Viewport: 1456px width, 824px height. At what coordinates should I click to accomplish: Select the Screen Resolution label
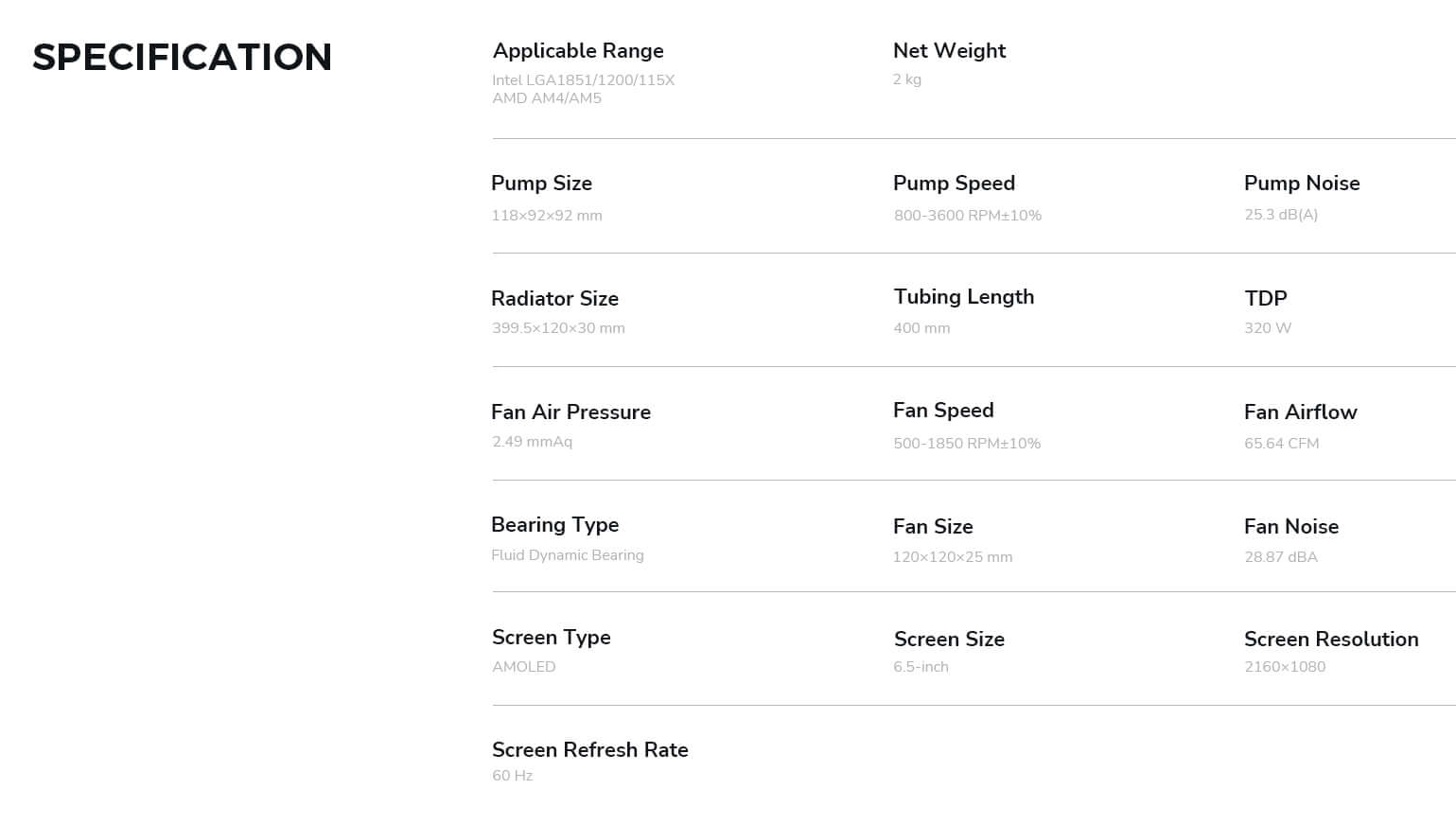tap(1331, 640)
